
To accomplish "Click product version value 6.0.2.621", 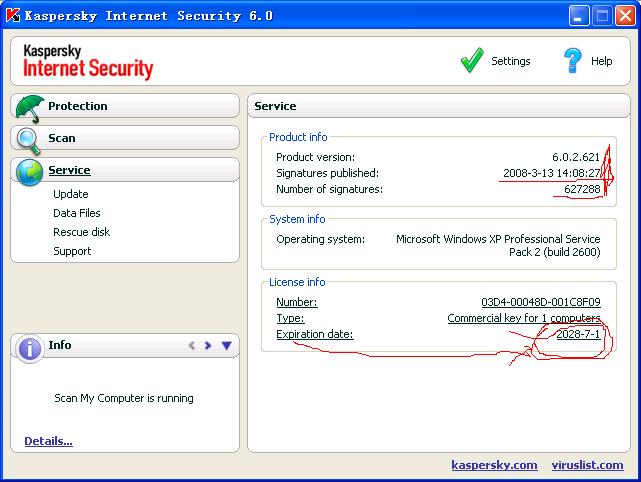I will click(x=576, y=157).
